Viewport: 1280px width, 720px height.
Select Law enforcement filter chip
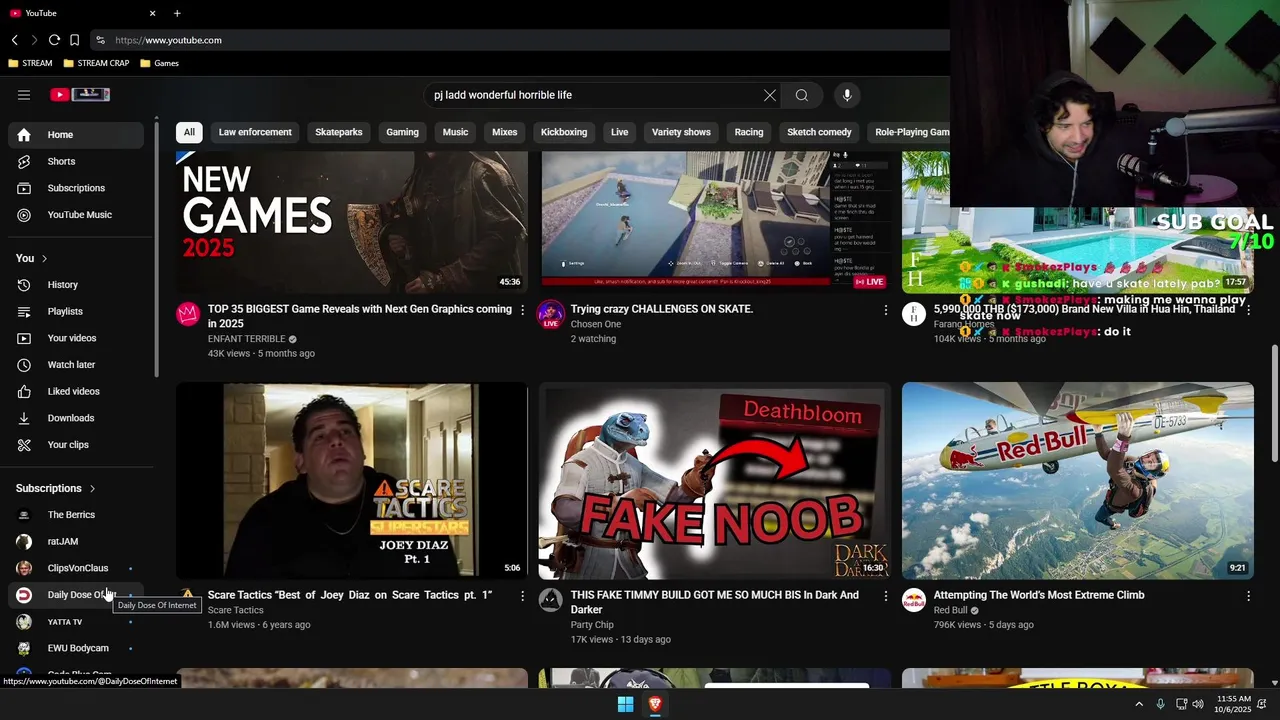click(255, 132)
